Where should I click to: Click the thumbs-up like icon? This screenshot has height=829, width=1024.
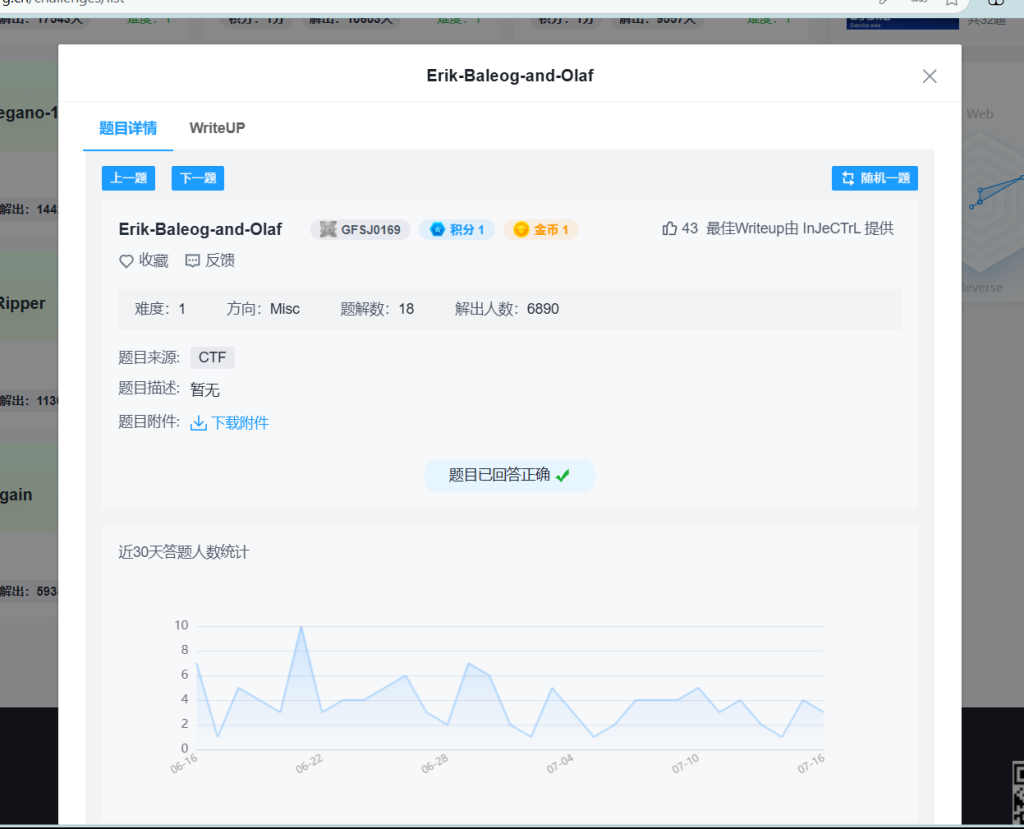pyautogui.click(x=670, y=229)
